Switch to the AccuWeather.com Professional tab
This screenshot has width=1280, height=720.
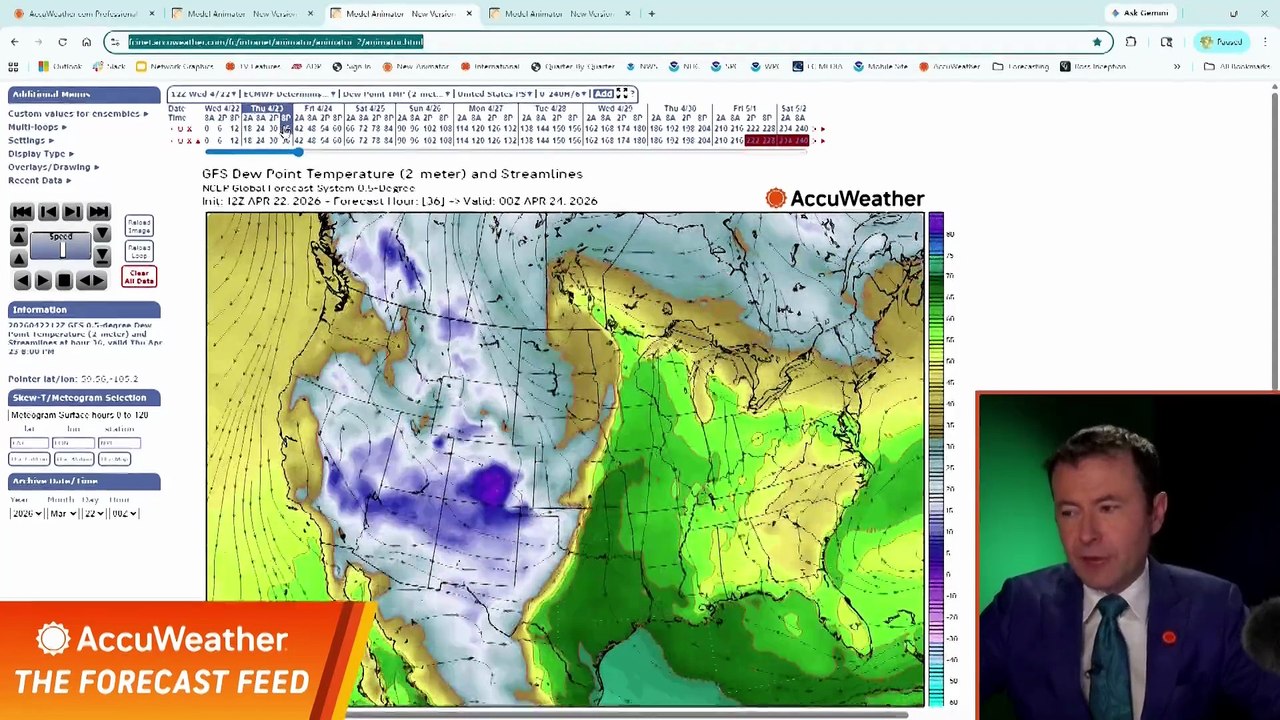click(x=84, y=14)
